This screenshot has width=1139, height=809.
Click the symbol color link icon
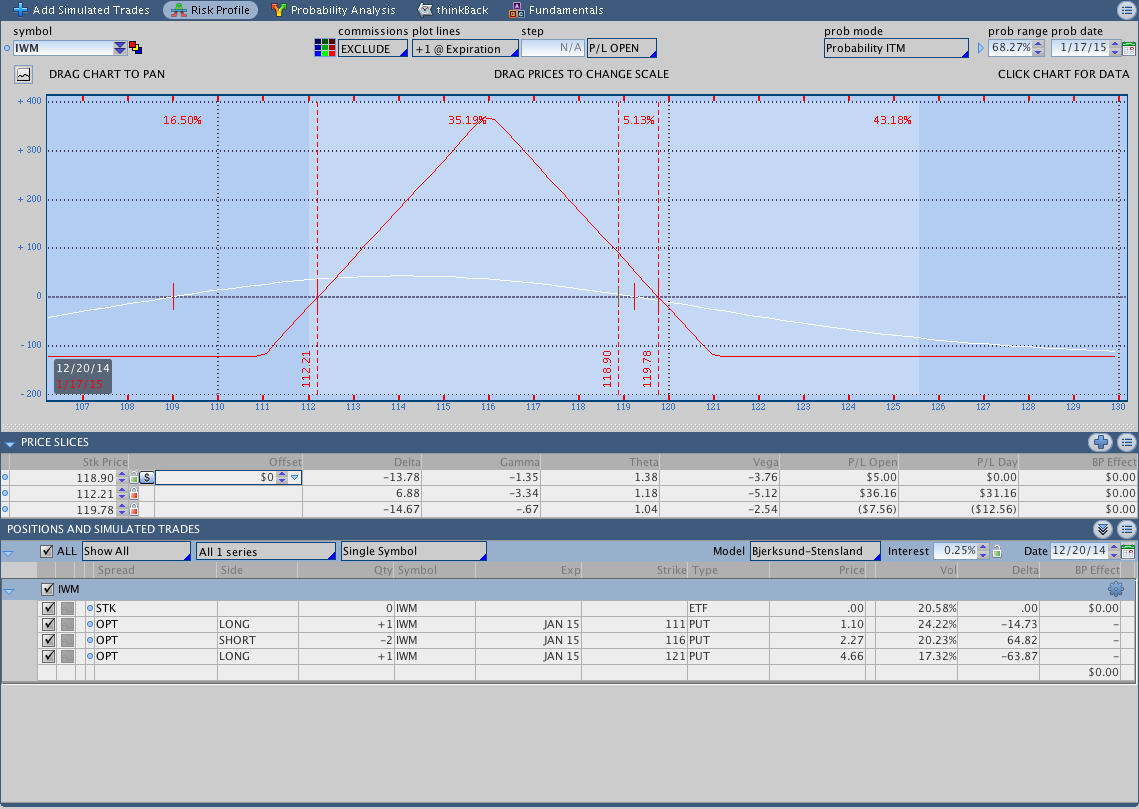pyautogui.click(x=135, y=48)
